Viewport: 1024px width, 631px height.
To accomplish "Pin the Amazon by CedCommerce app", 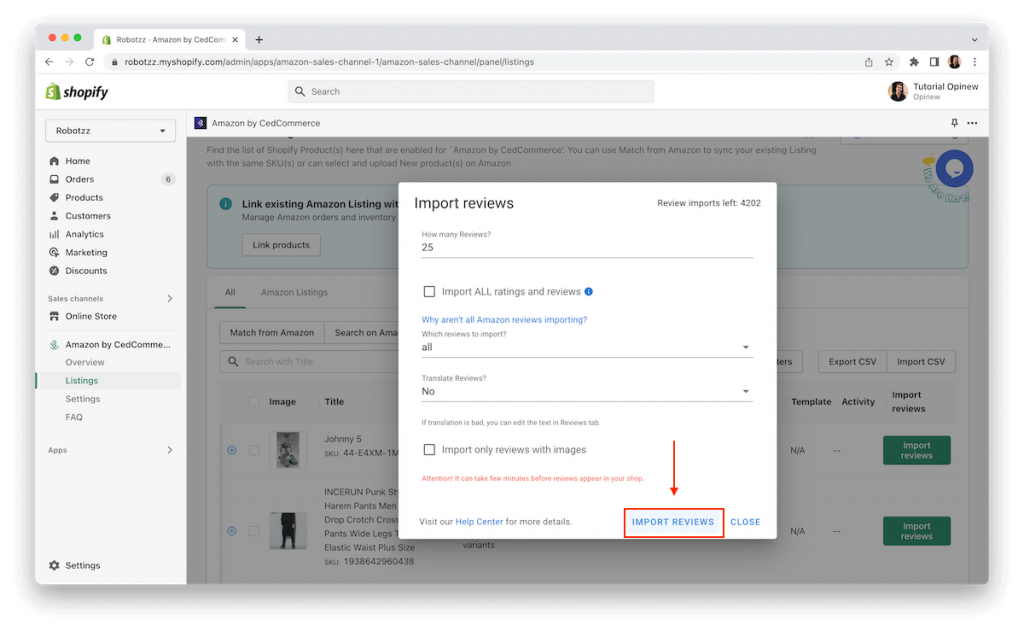I will coord(954,123).
